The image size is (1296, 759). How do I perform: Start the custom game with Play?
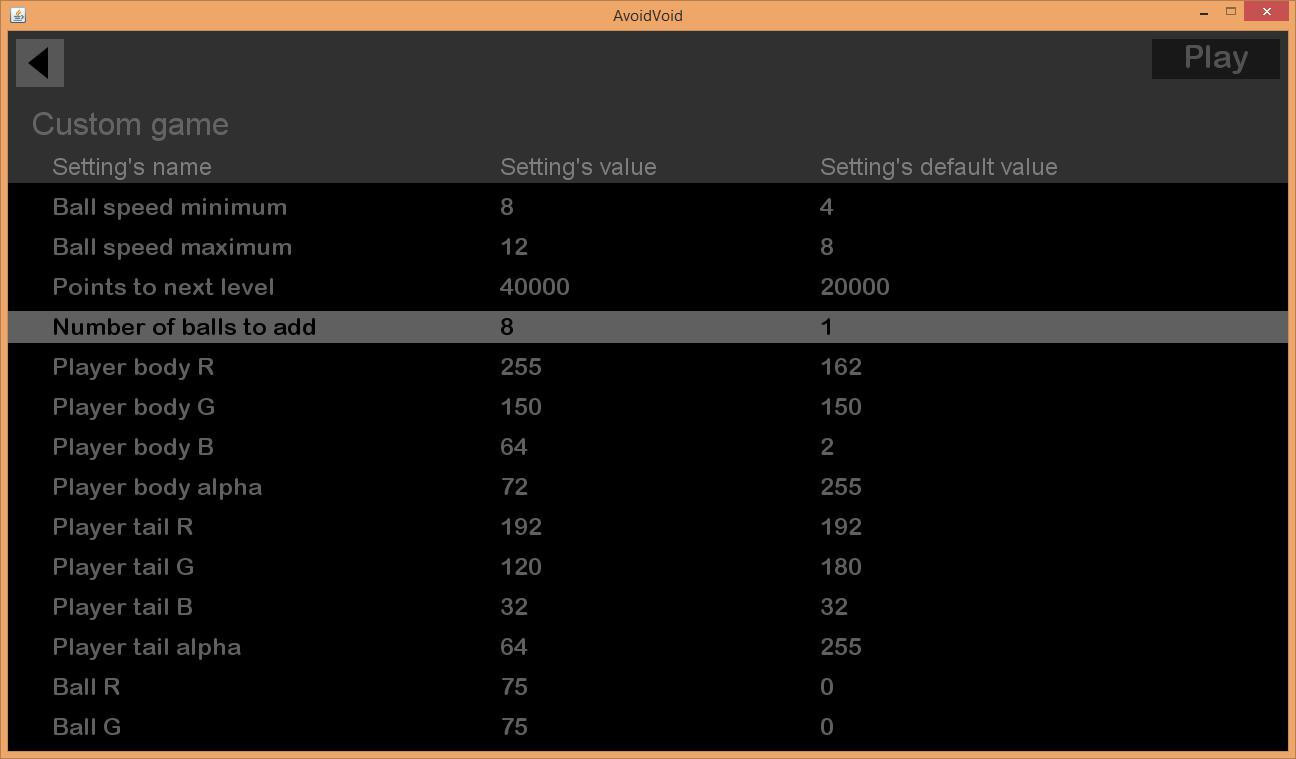tap(1215, 58)
